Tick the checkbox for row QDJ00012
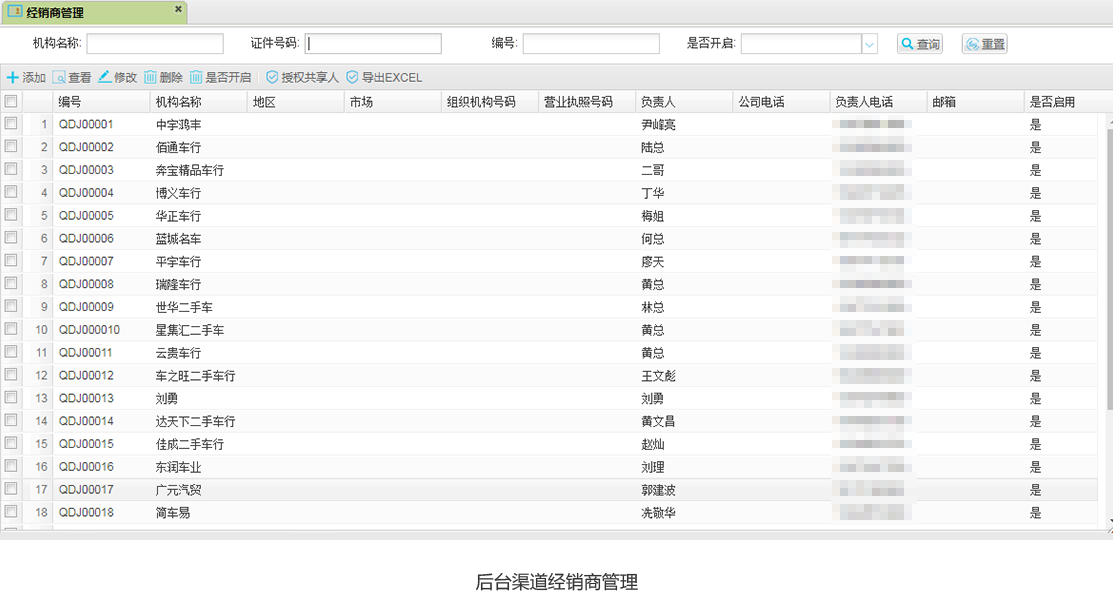The height and width of the screenshot is (591, 1113). coord(11,375)
